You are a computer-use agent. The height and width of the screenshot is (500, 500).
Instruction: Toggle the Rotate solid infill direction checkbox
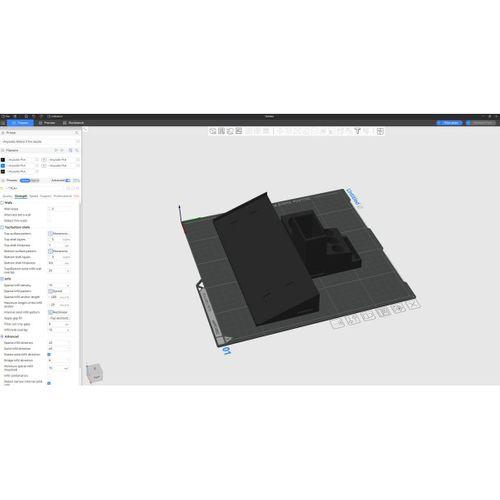coord(49,354)
